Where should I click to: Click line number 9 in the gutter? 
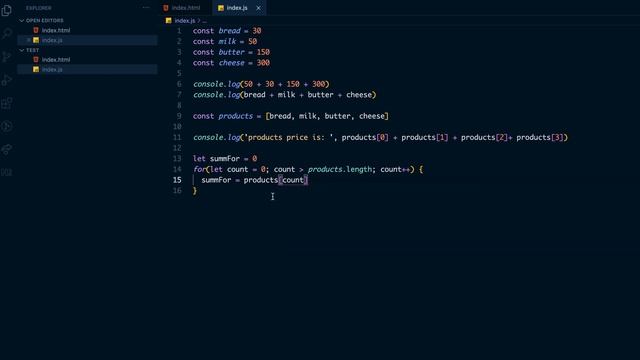click(x=179, y=116)
